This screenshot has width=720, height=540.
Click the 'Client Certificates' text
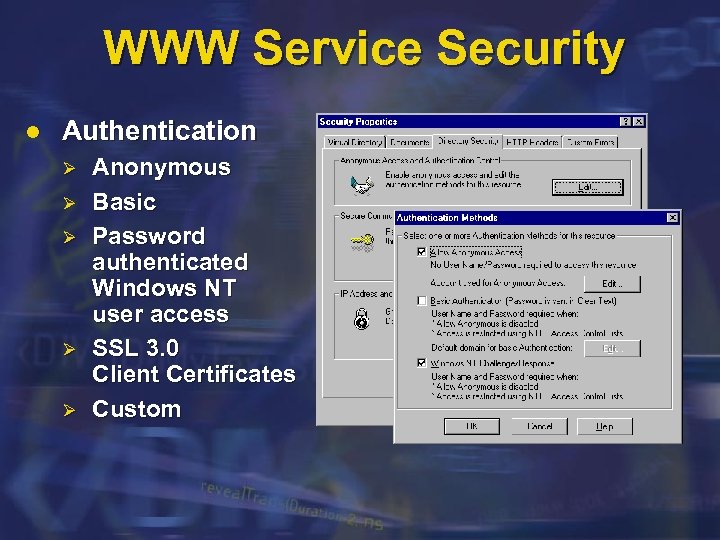pos(194,374)
